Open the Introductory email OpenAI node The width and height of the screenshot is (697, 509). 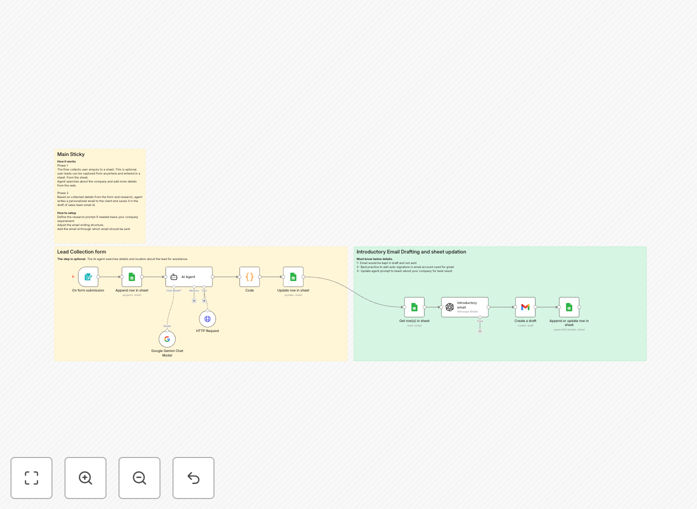465,307
